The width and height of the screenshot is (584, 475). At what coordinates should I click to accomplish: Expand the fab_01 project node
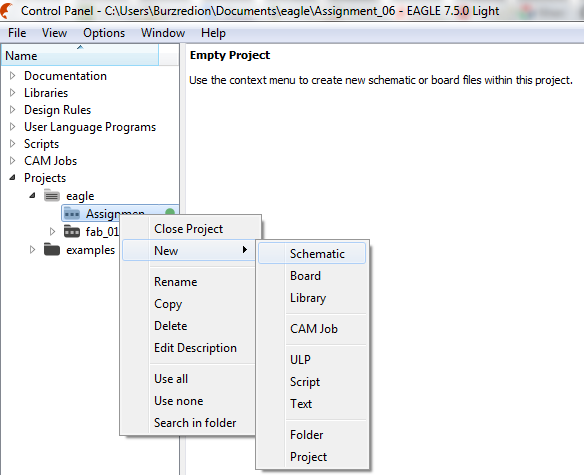pyautogui.click(x=52, y=231)
